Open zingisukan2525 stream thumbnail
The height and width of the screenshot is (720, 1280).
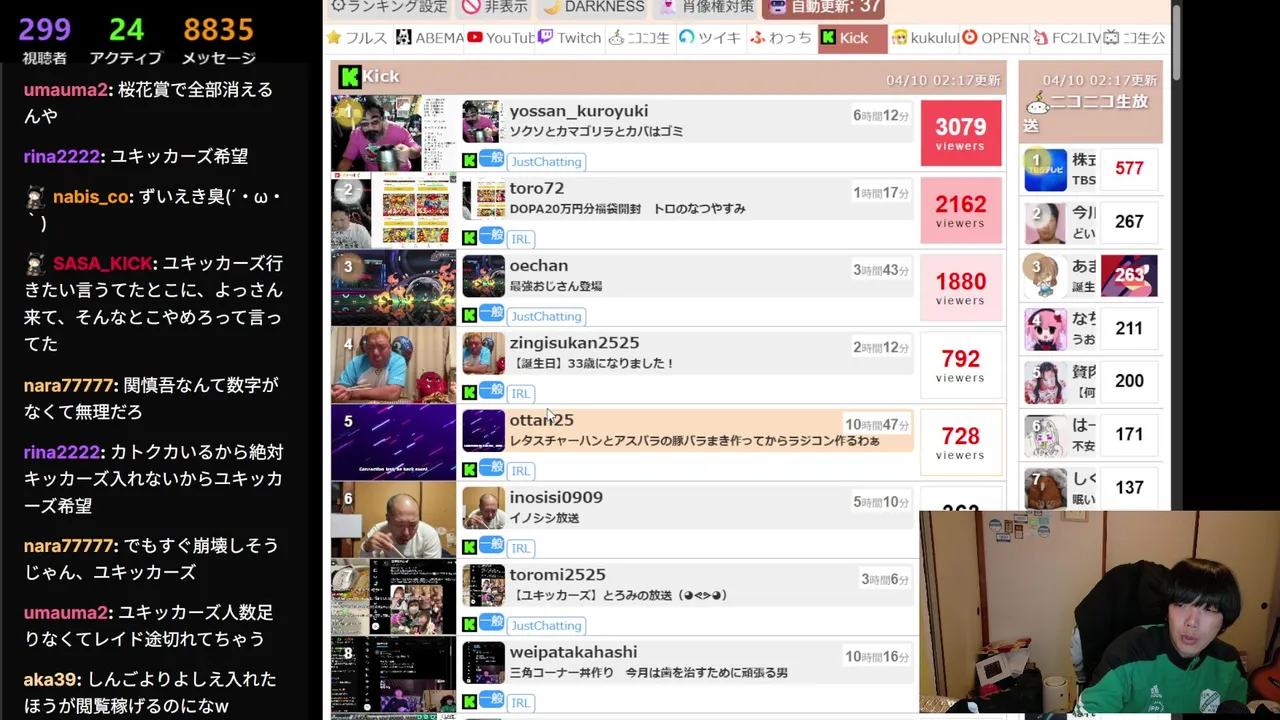(393, 365)
